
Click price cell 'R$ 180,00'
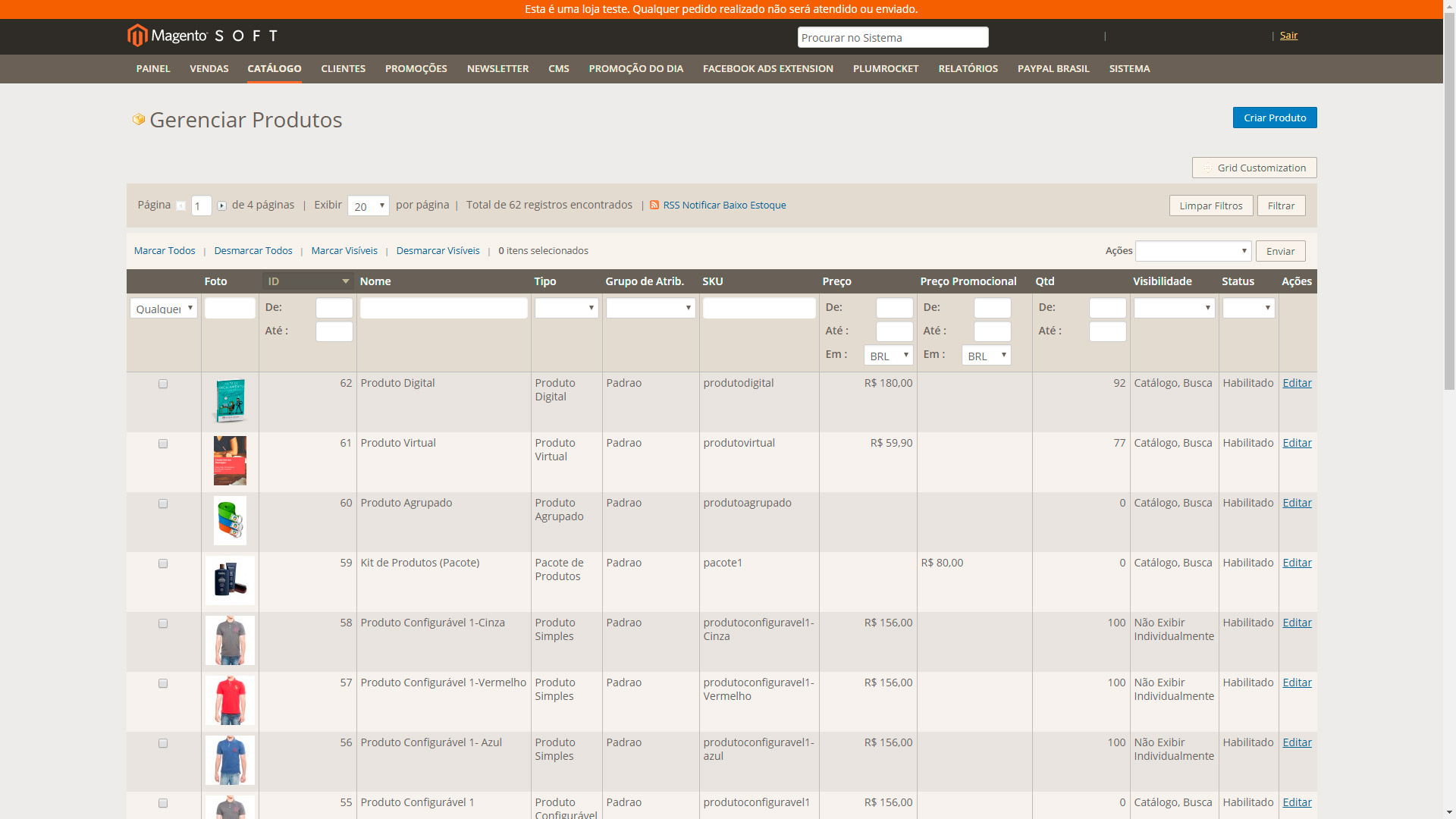click(x=889, y=383)
